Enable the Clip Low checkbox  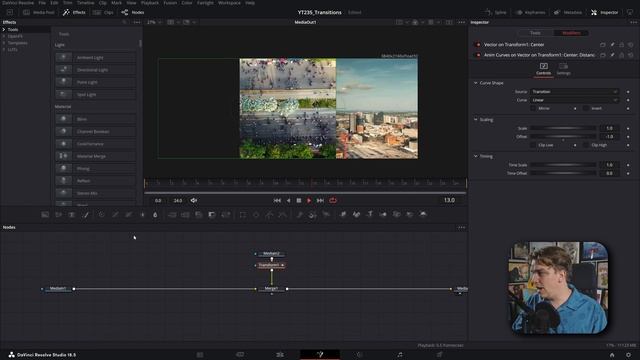point(533,145)
